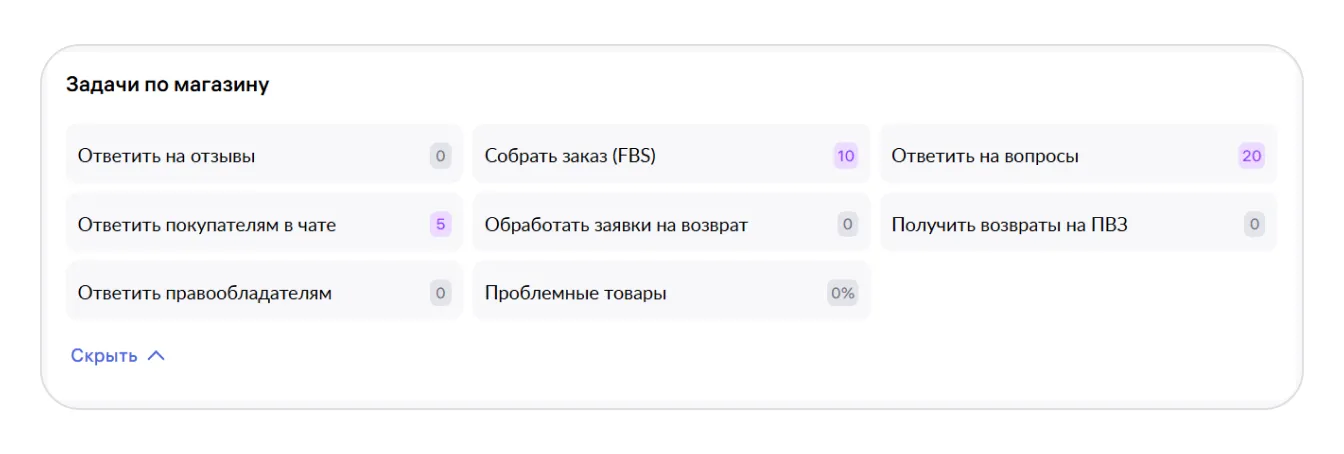Collapse the tasks with the Скрыть link
Image resolution: width=1344 pixels, height=454 pixels.
pos(104,356)
